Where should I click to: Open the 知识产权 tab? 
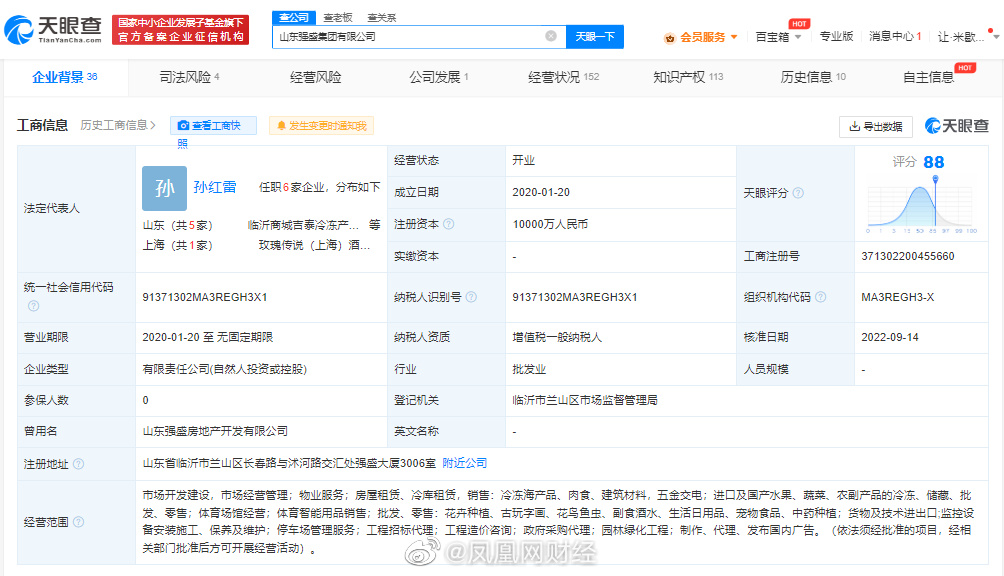(688, 77)
